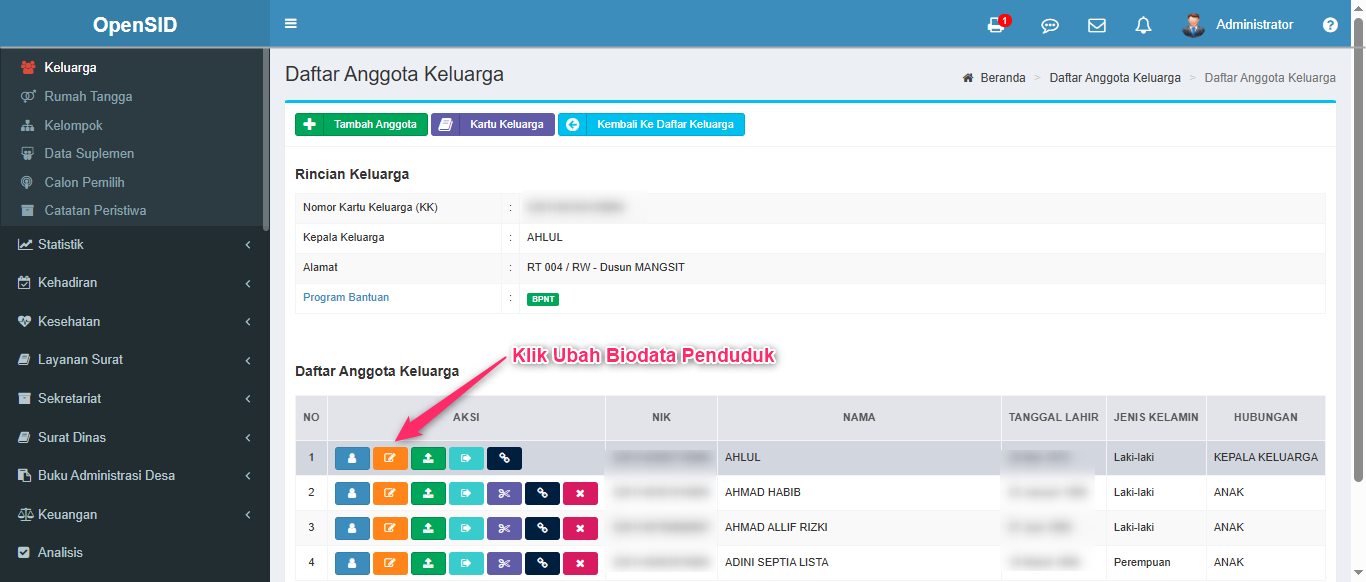Click the green BPNT badge

tap(543, 299)
